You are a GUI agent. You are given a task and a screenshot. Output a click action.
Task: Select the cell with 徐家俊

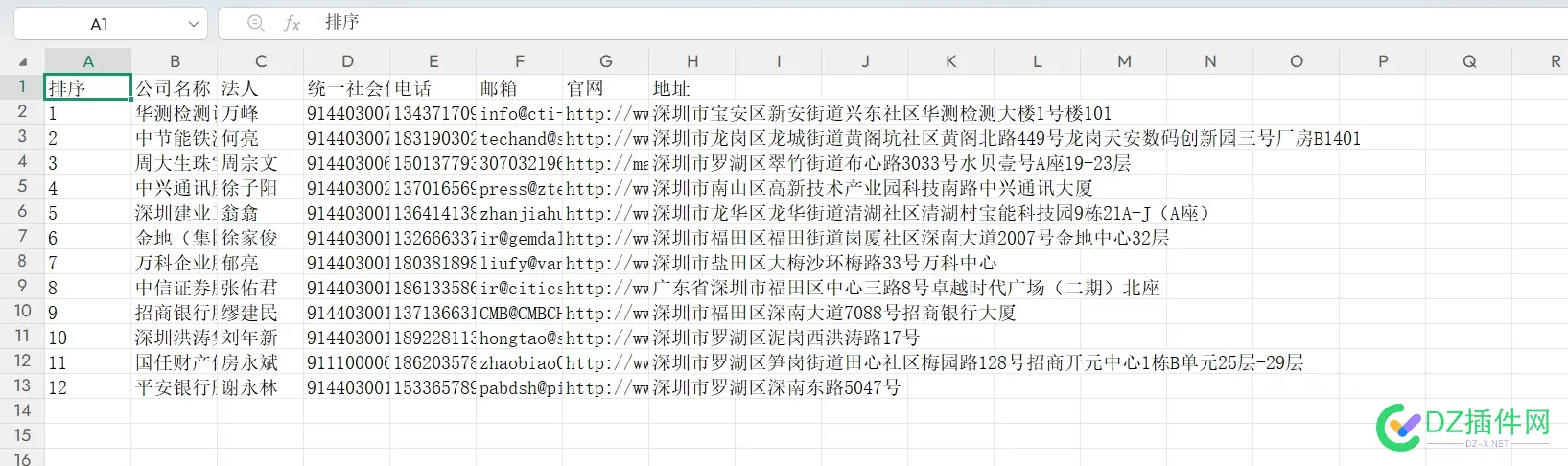[x=261, y=237]
